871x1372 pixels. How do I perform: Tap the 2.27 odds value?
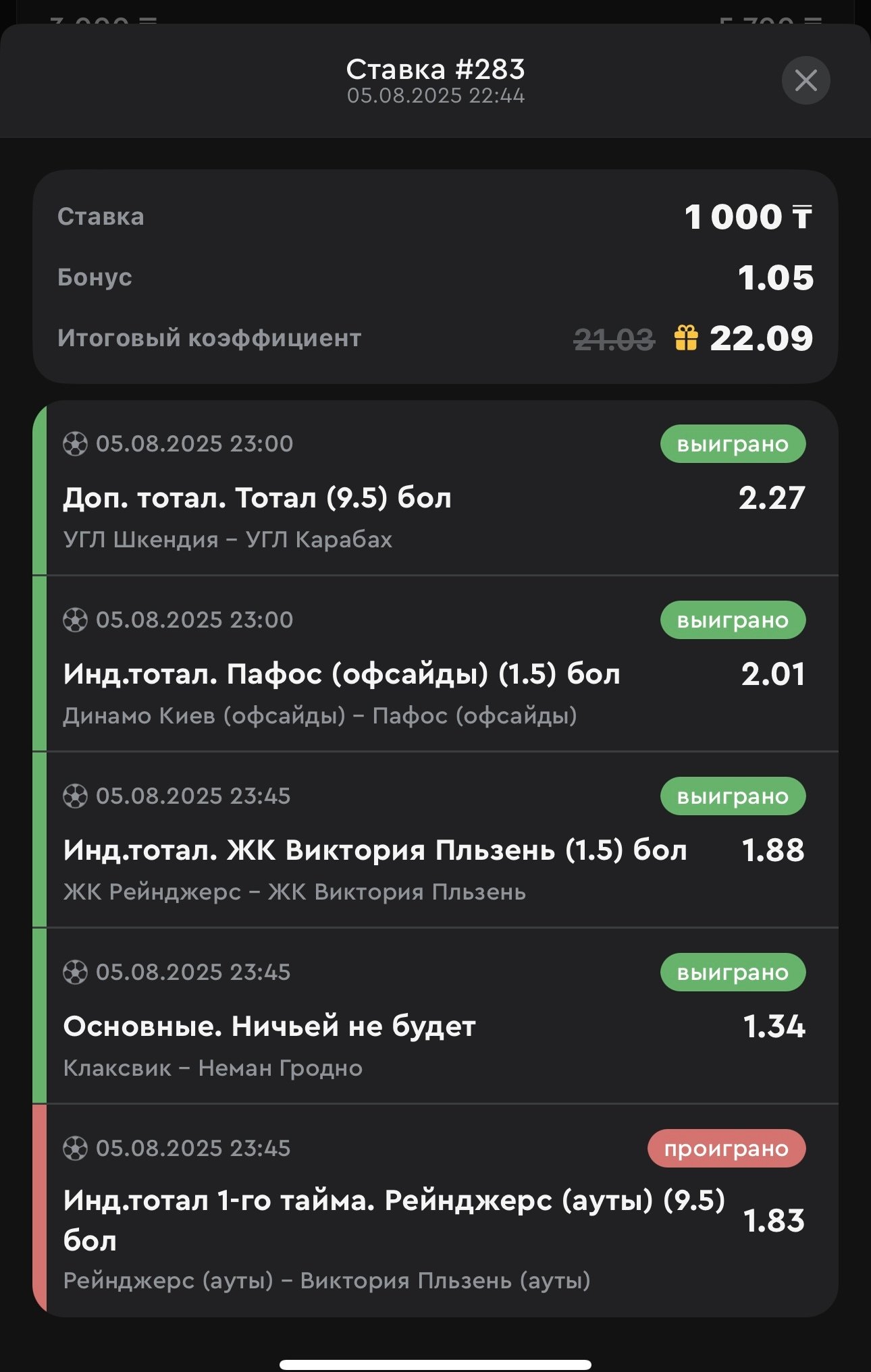[x=772, y=498]
